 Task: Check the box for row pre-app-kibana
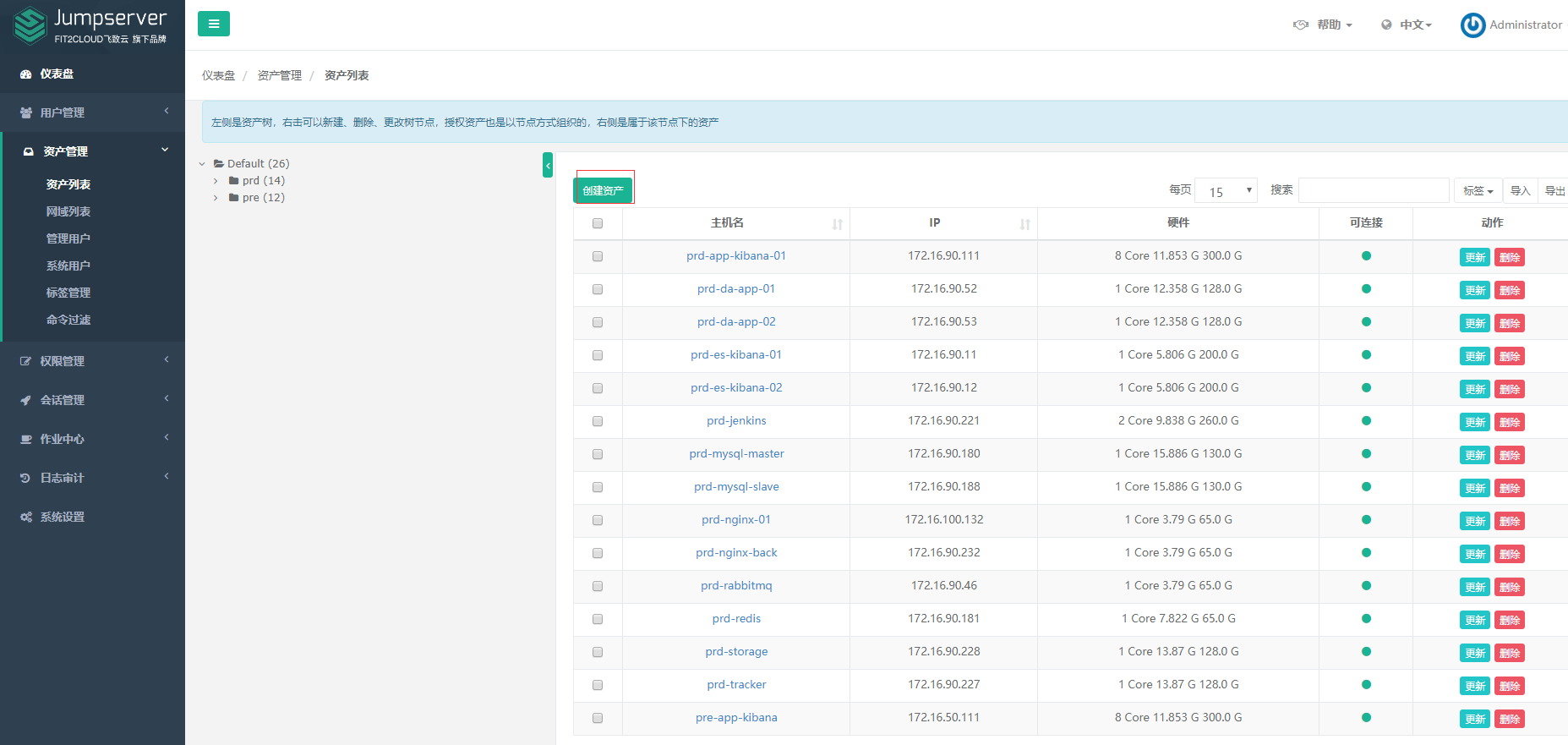[x=598, y=718]
